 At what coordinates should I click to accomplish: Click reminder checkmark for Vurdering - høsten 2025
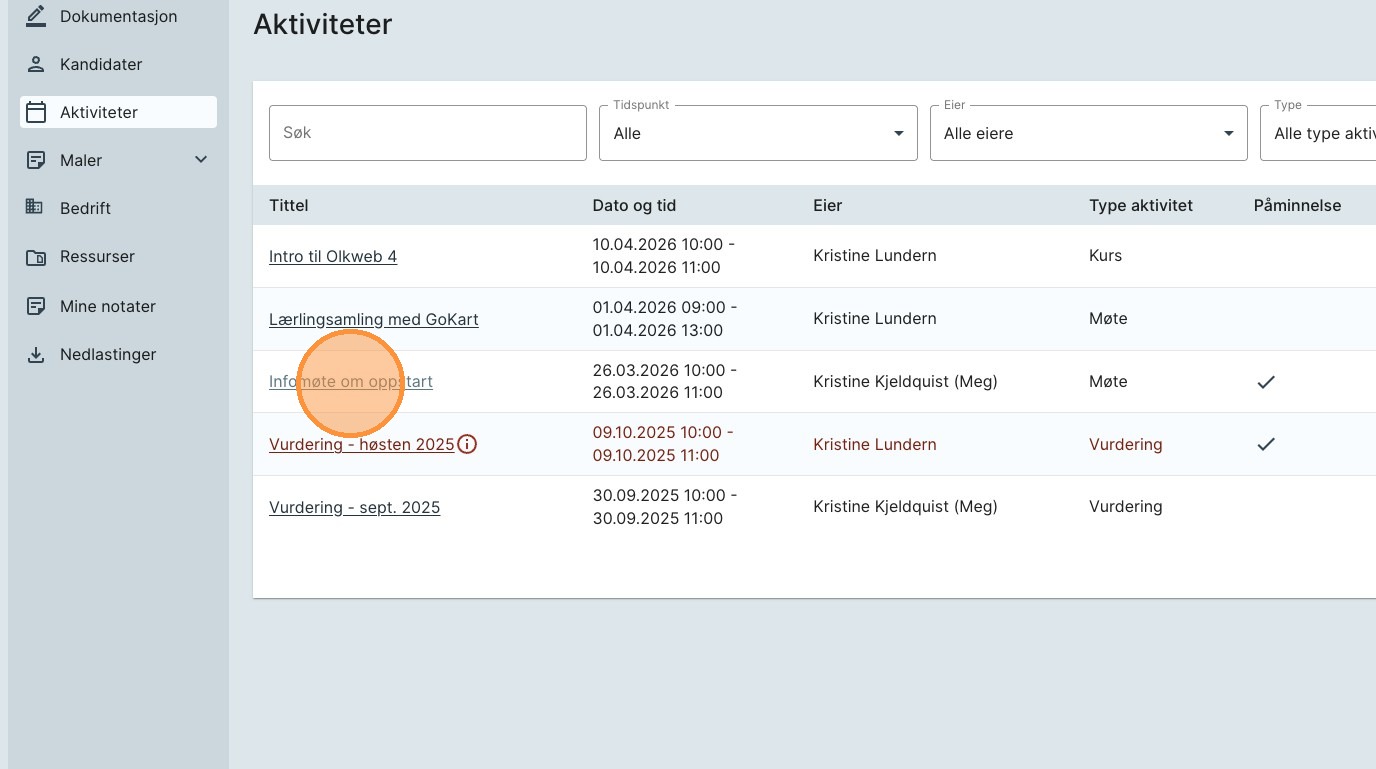point(1266,444)
